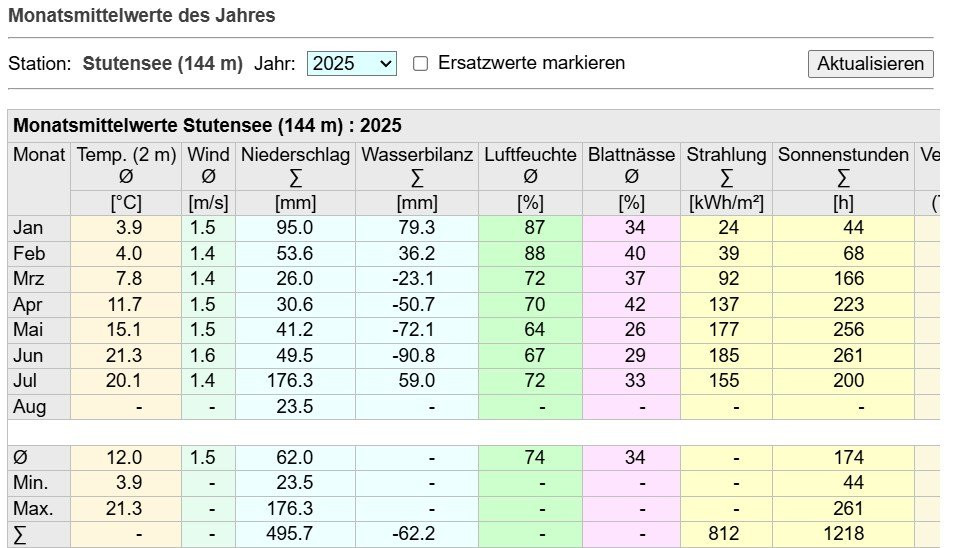The height and width of the screenshot is (548, 978).
Task: Click the Monat column header
Action: pos(39,155)
